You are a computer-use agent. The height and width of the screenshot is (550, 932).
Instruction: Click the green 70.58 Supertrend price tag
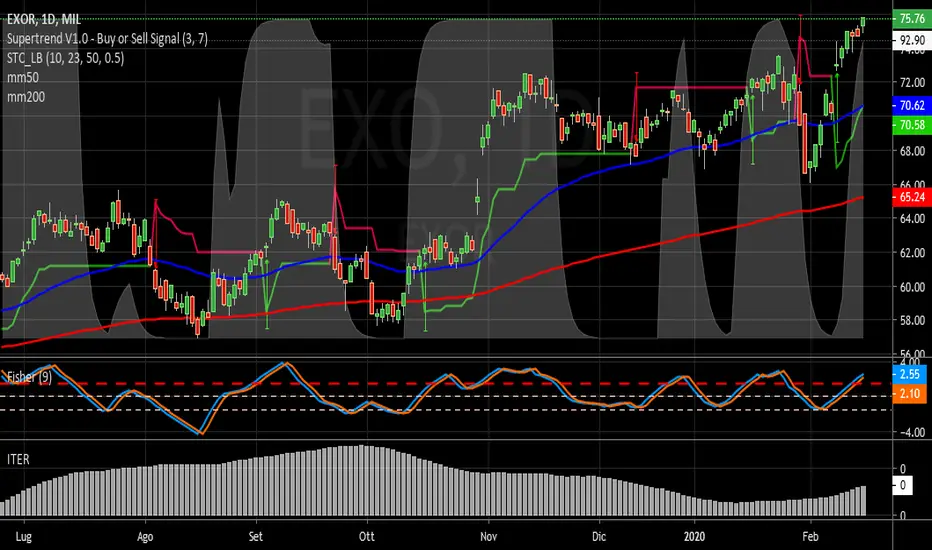(912, 125)
